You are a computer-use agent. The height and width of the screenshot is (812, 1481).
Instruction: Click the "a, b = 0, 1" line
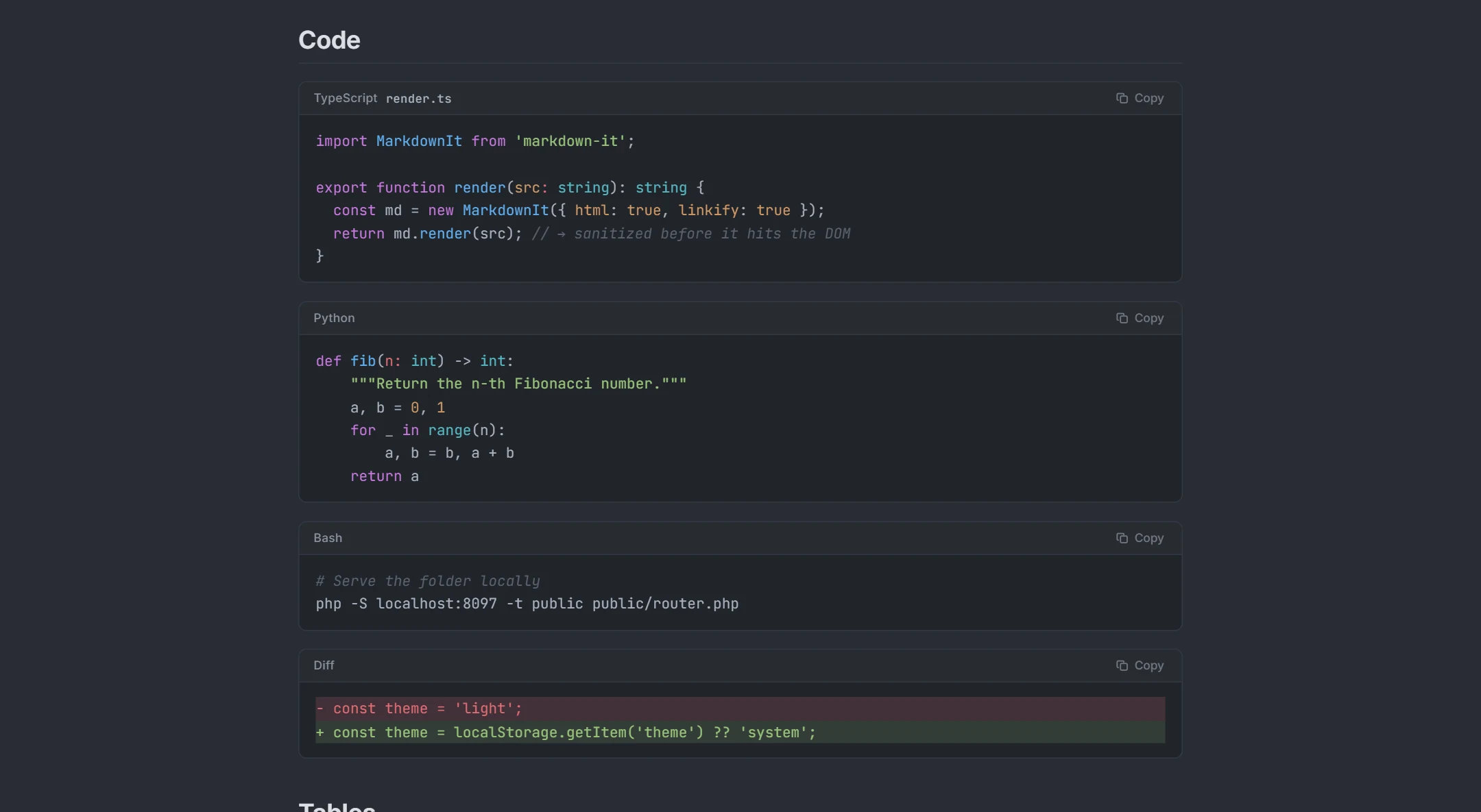tap(398, 408)
